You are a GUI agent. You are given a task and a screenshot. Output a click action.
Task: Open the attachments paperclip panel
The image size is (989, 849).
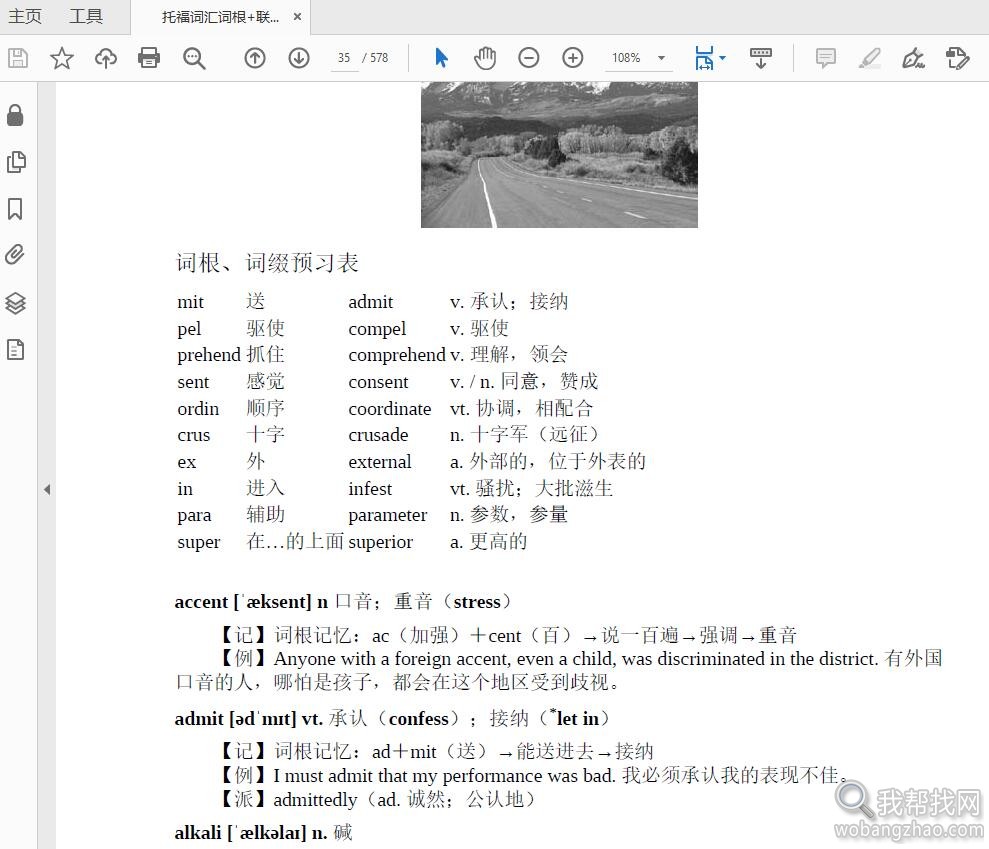click(15, 255)
